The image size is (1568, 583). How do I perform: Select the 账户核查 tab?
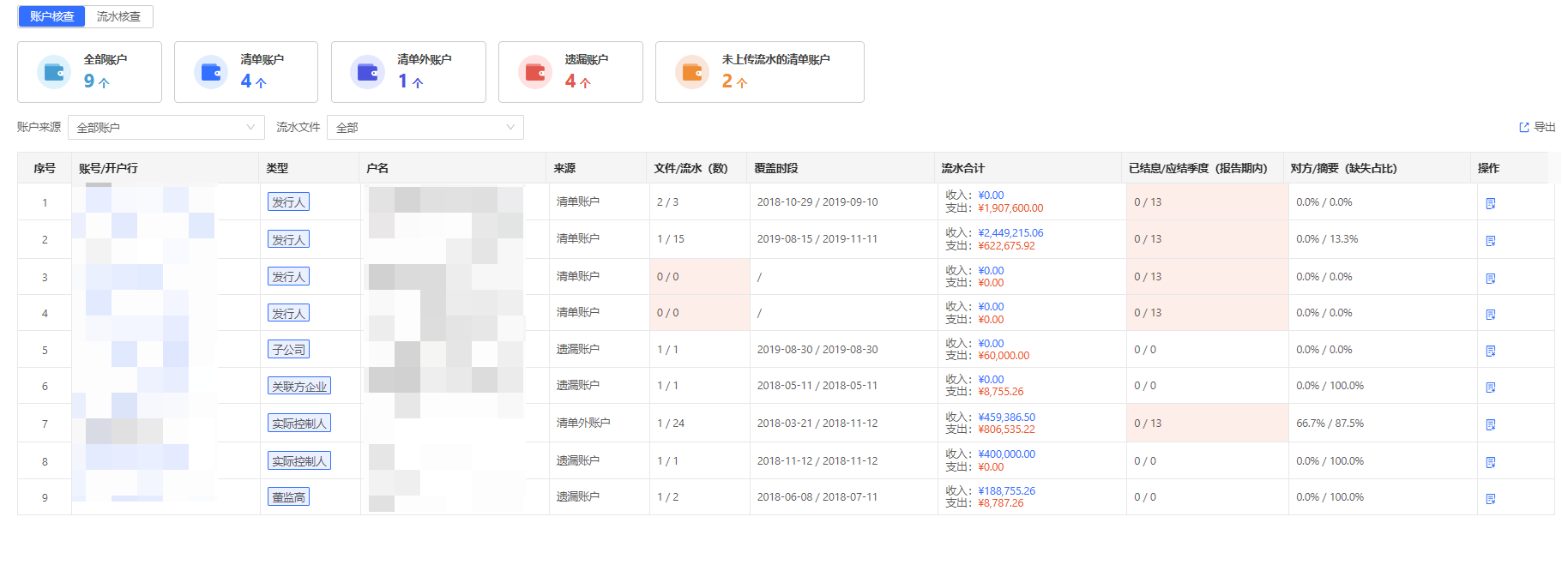coord(51,16)
